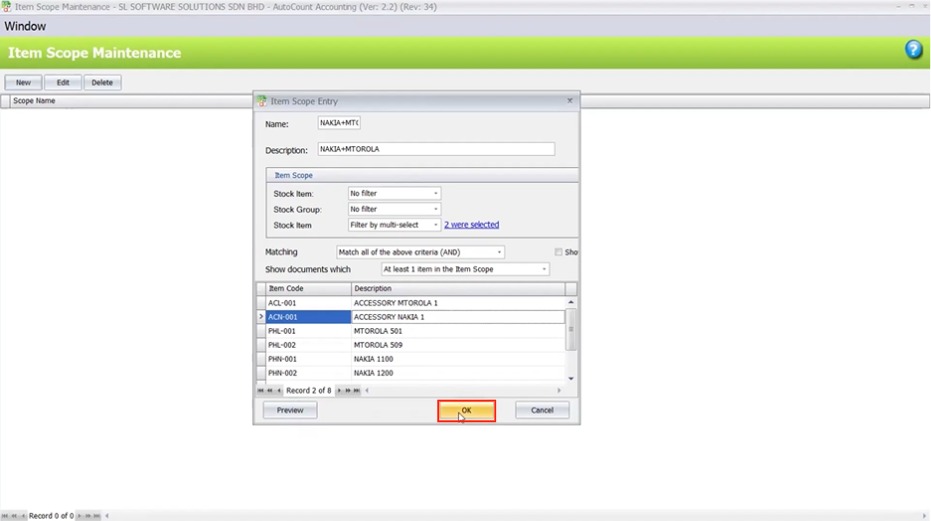Viewport: 931px width, 521px height.
Task: Go to previous record in dialog item grid
Action: click(279, 390)
